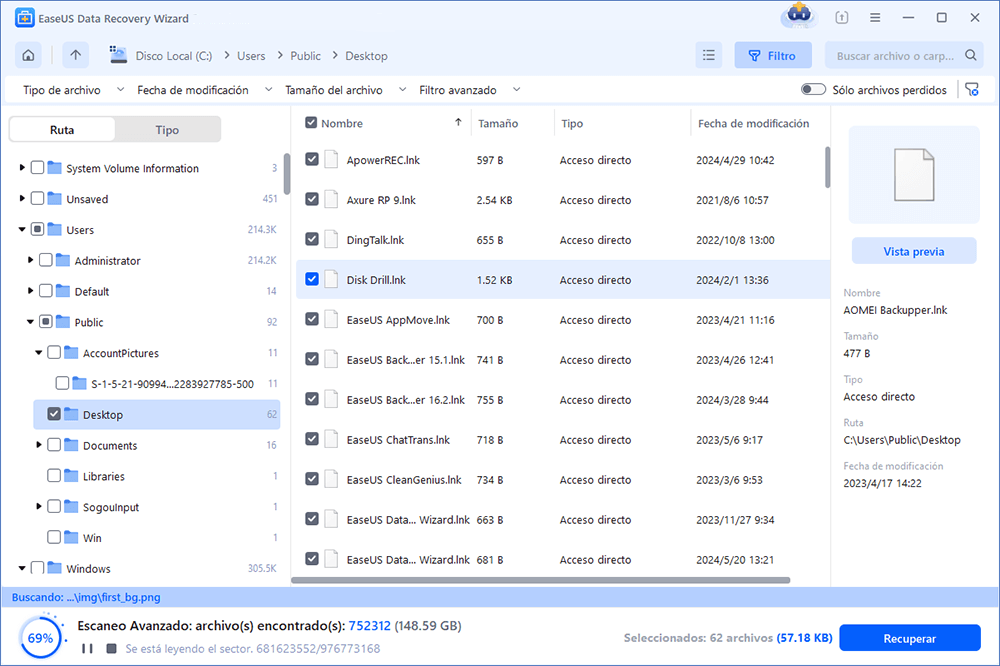Click the 'Vista previa' button
This screenshot has width=1000, height=666.
coord(914,251)
